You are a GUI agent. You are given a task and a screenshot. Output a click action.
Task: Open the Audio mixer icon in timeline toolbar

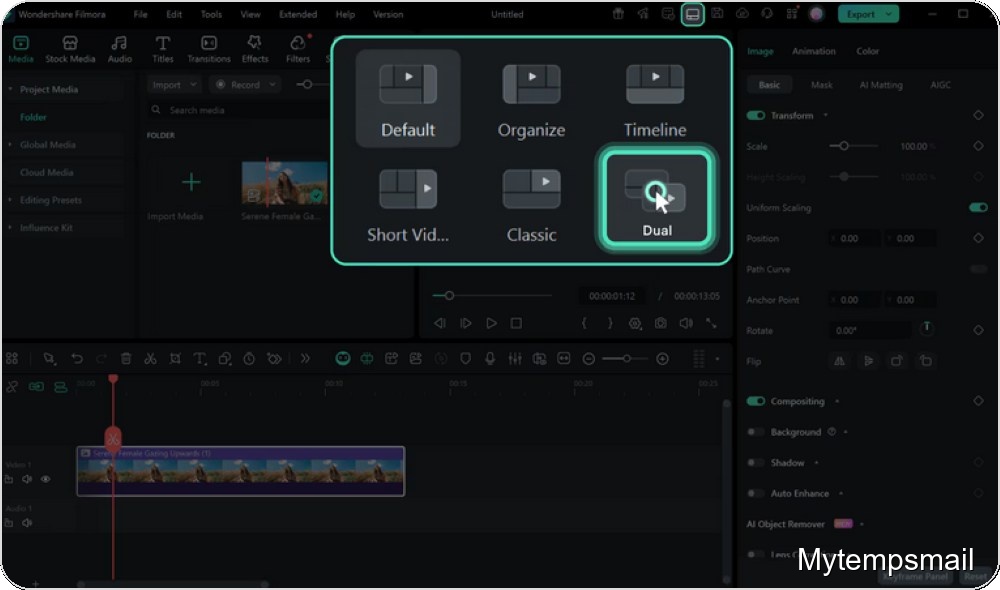pos(516,358)
